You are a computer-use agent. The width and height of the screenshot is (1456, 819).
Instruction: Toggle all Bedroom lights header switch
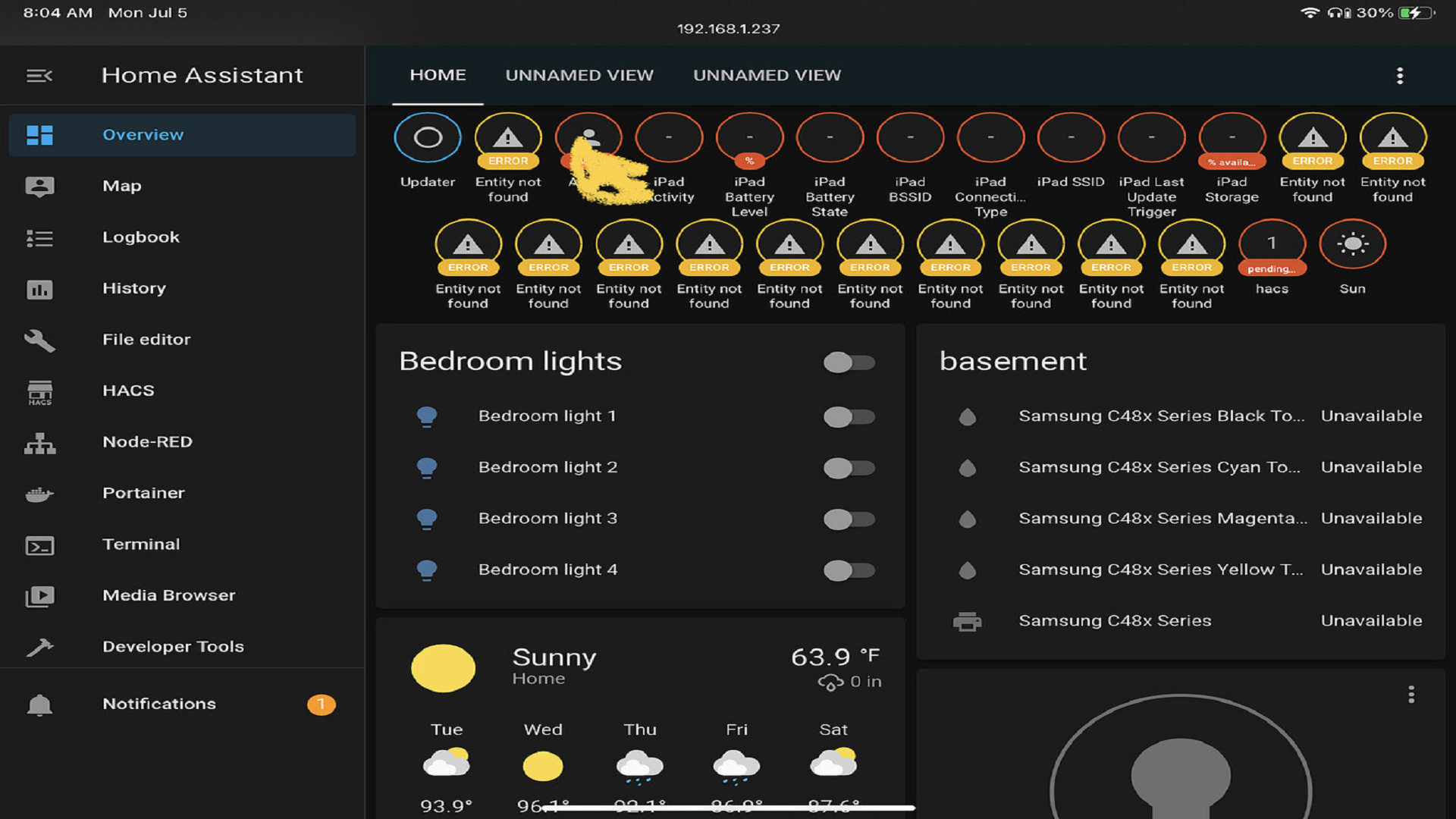(849, 362)
